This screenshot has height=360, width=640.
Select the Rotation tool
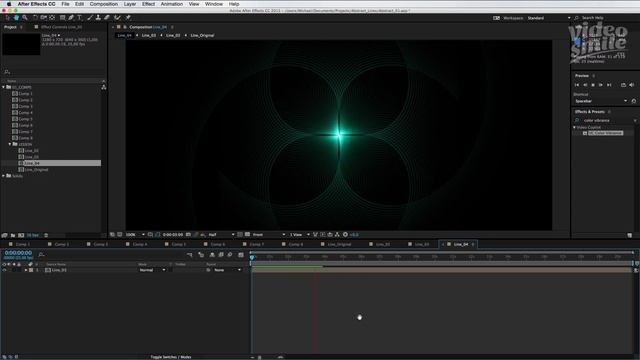click(x=36, y=18)
